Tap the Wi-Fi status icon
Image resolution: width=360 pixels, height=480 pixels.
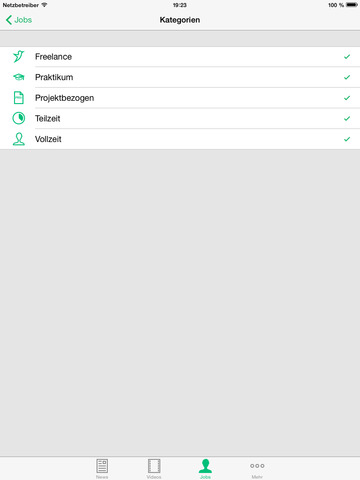(x=44, y=5)
